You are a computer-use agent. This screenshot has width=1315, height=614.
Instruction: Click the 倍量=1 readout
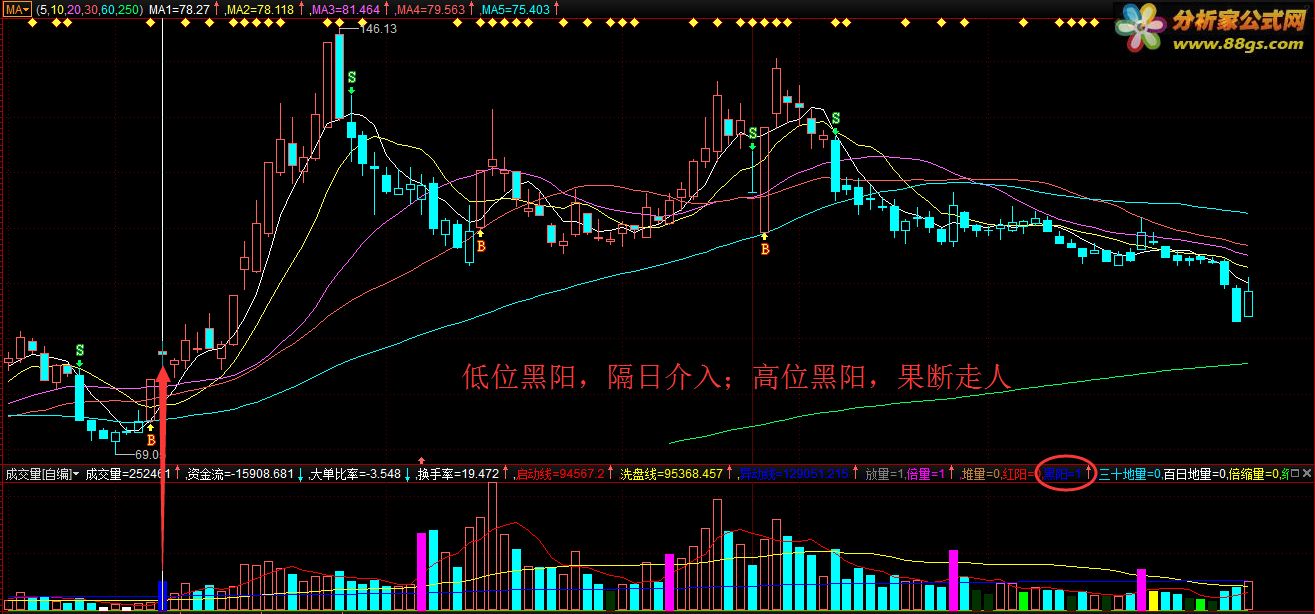pos(925,474)
